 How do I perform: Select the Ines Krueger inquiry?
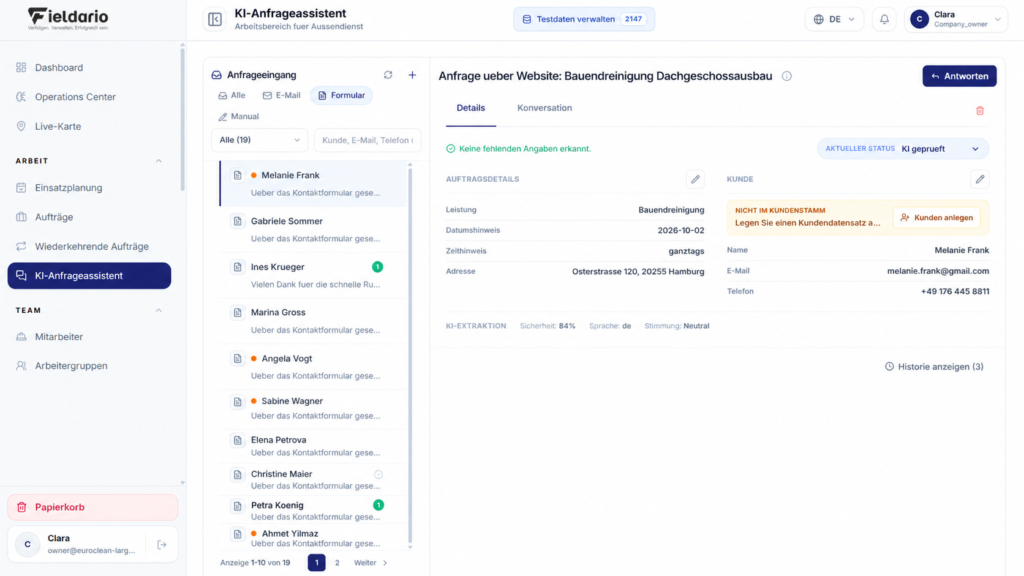point(313,275)
